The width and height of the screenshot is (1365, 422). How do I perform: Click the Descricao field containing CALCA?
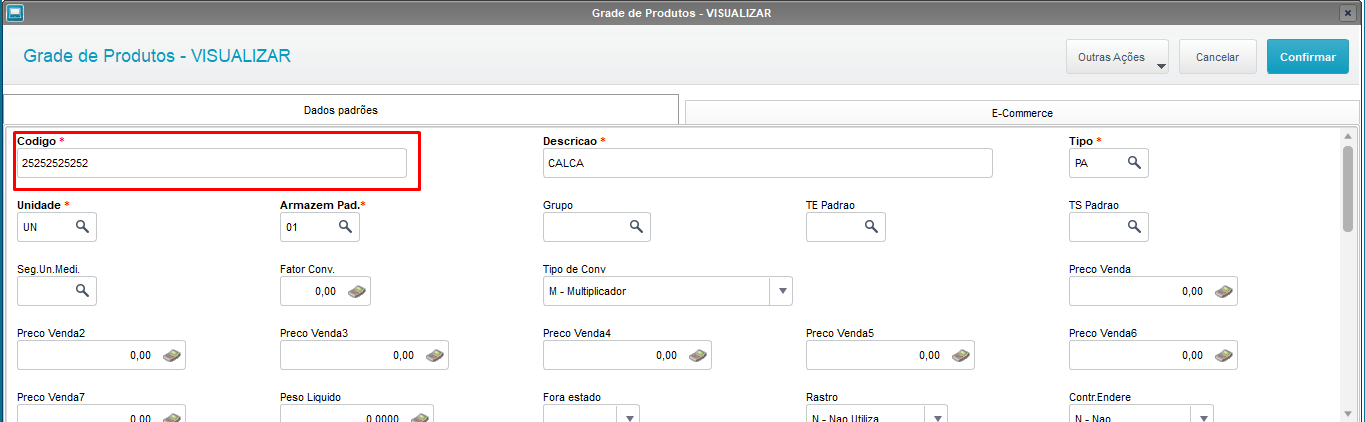(x=768, y=163)
